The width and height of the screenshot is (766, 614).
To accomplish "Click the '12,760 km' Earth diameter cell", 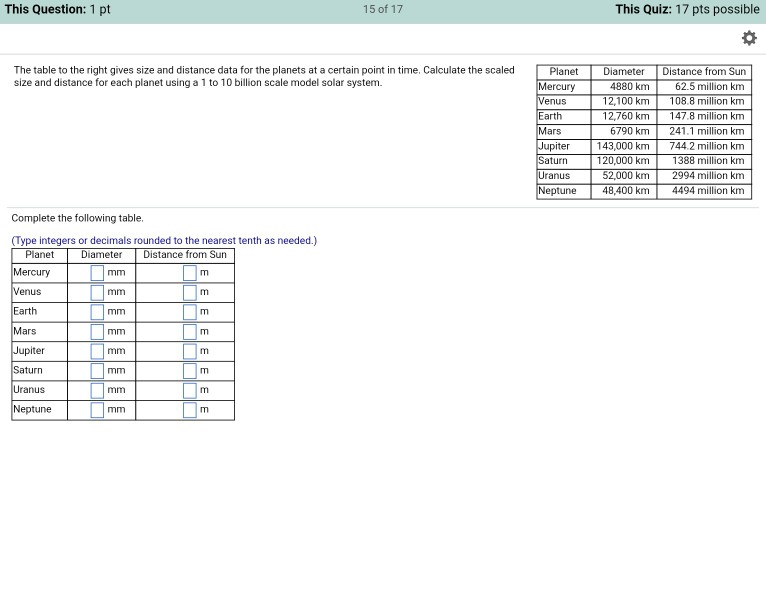I will click(624, 116).
